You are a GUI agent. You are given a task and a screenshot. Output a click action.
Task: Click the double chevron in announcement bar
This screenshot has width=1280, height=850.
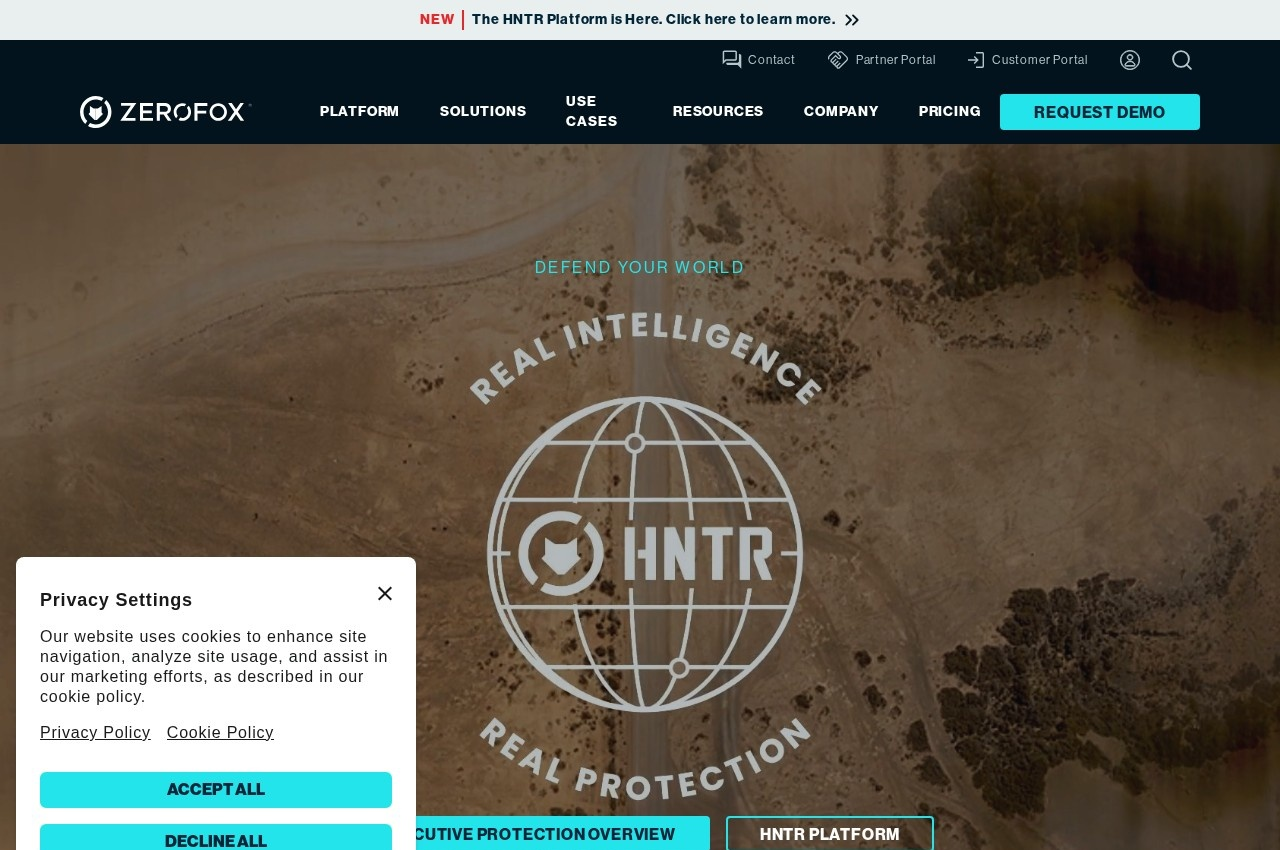(x=852, y=20)
